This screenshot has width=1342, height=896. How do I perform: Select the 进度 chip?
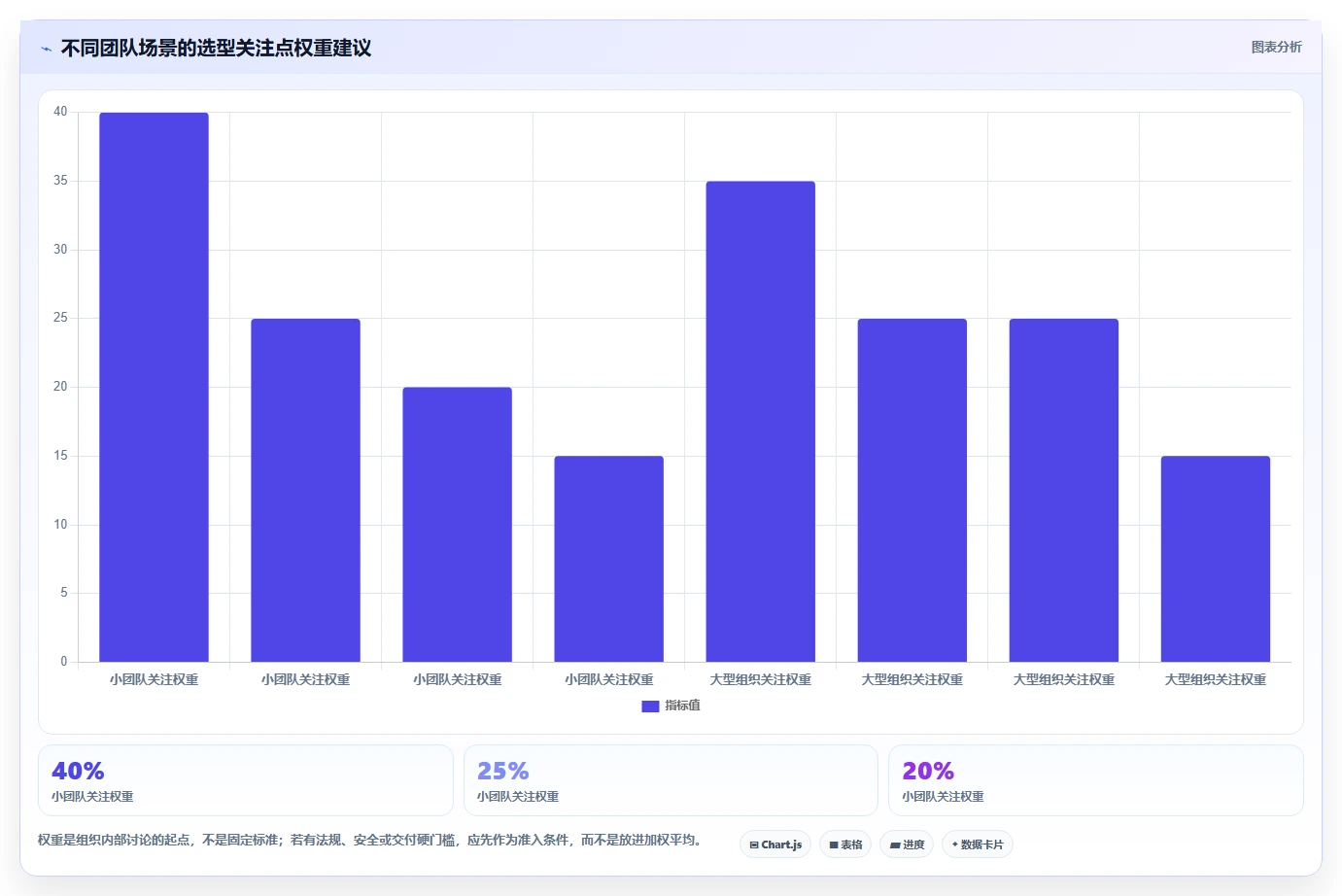907,844
